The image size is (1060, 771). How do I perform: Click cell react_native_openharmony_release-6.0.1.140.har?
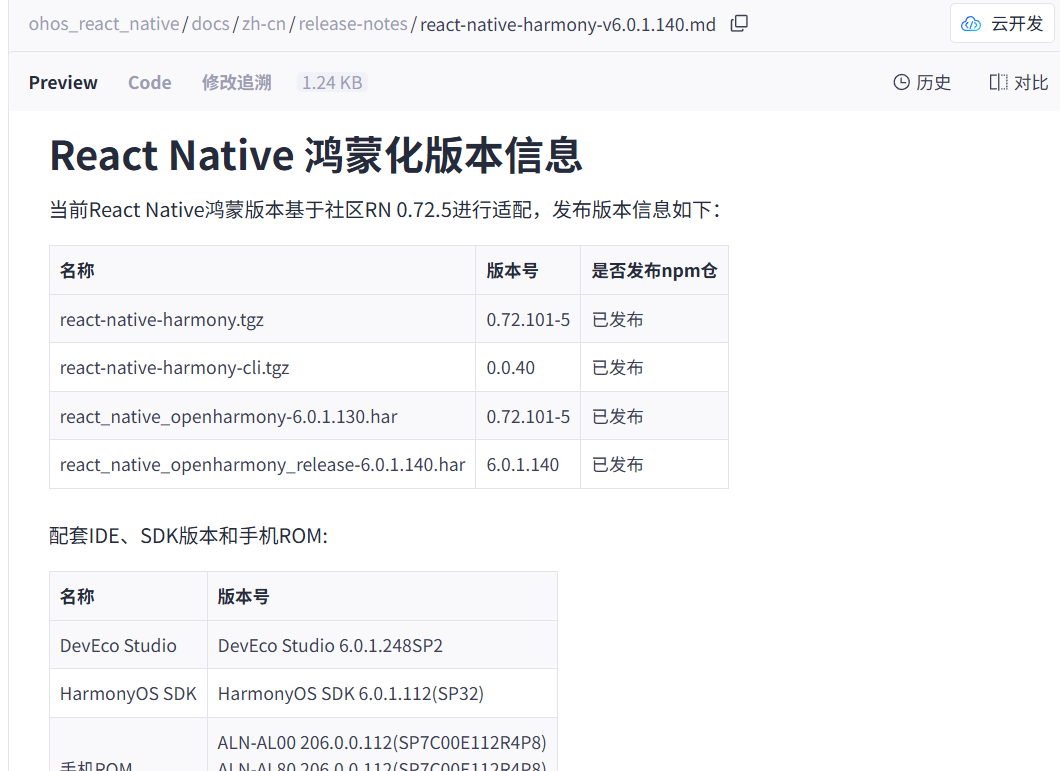262,465
